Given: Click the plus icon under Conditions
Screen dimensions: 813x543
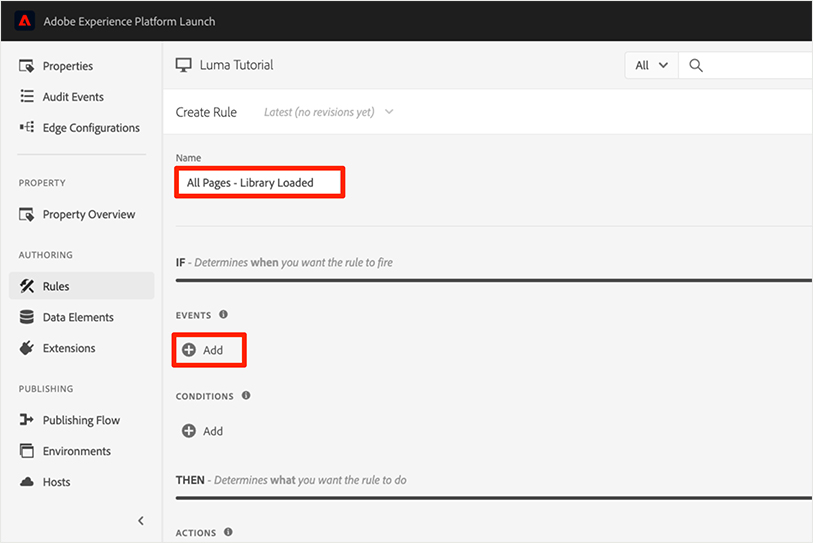Looking at the screenshot, I should point(189,431).
